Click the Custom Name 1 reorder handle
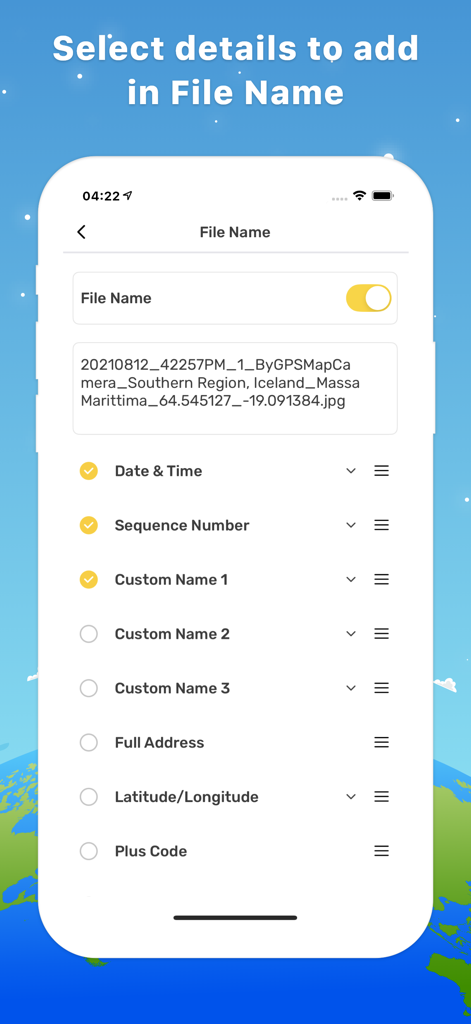The image size is (471, 1024). (x=382, y=579)
